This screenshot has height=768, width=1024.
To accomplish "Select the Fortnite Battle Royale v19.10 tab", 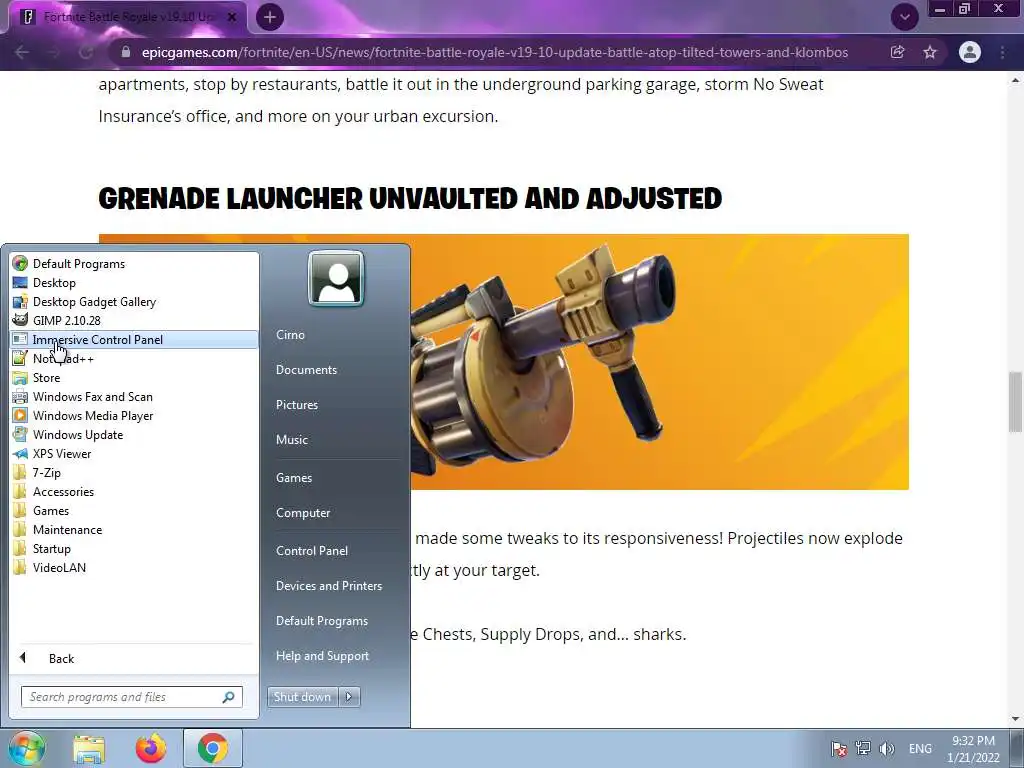I will pyautogui.click(x=128, y=17).
